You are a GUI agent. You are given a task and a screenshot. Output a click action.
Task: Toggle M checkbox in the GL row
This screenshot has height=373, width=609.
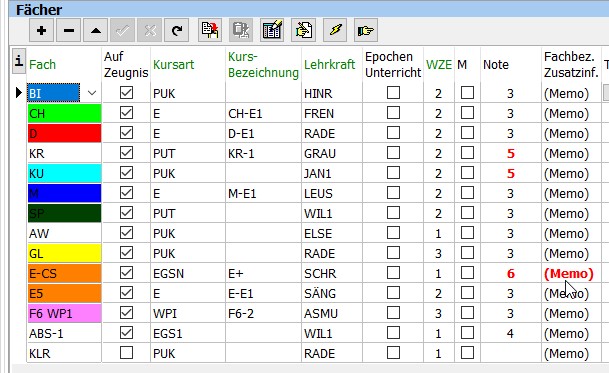coord(467,253)
